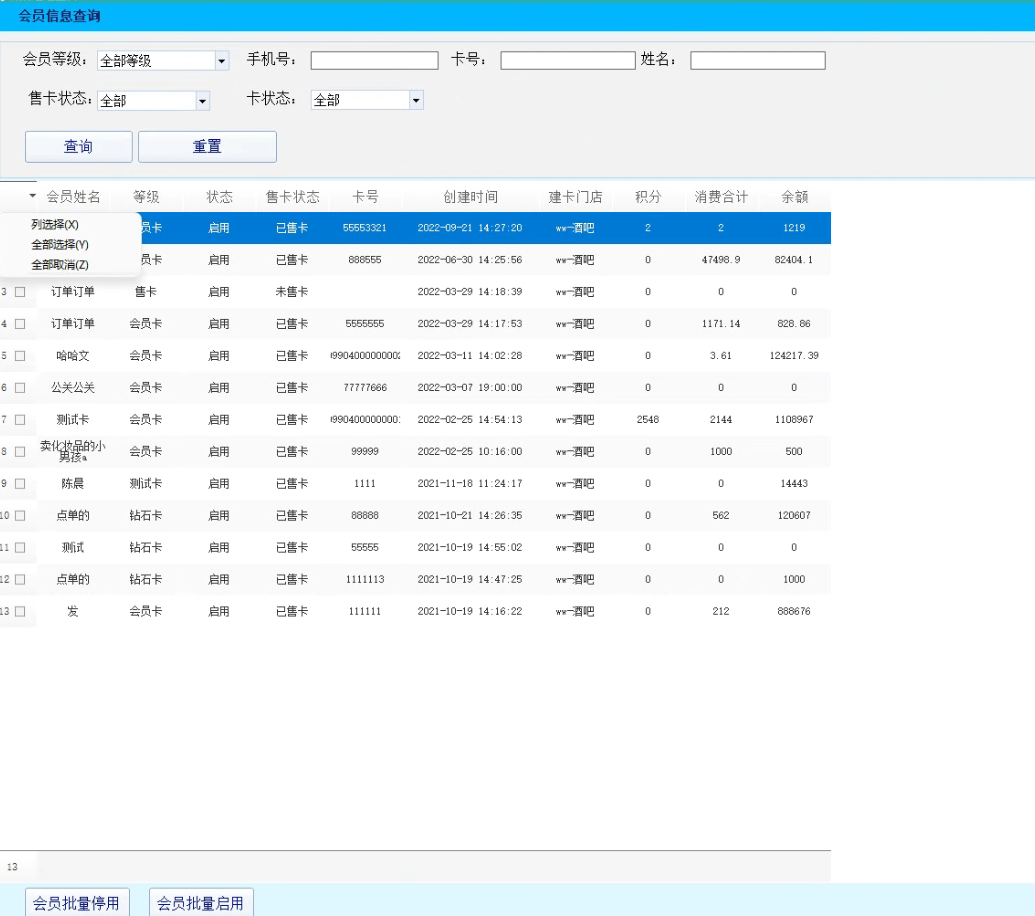This screenshot has height=916, width=1035.
Task: Click balance value 1108967
Action: tap(793, 420)
